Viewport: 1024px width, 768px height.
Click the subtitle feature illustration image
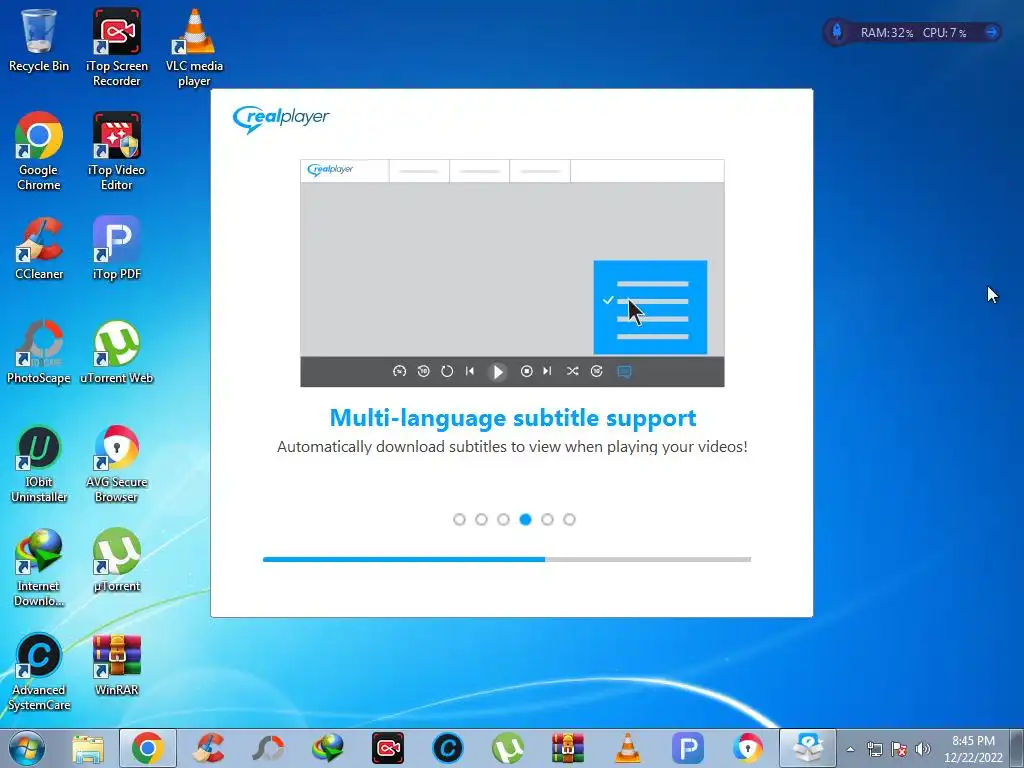(512, 273)
